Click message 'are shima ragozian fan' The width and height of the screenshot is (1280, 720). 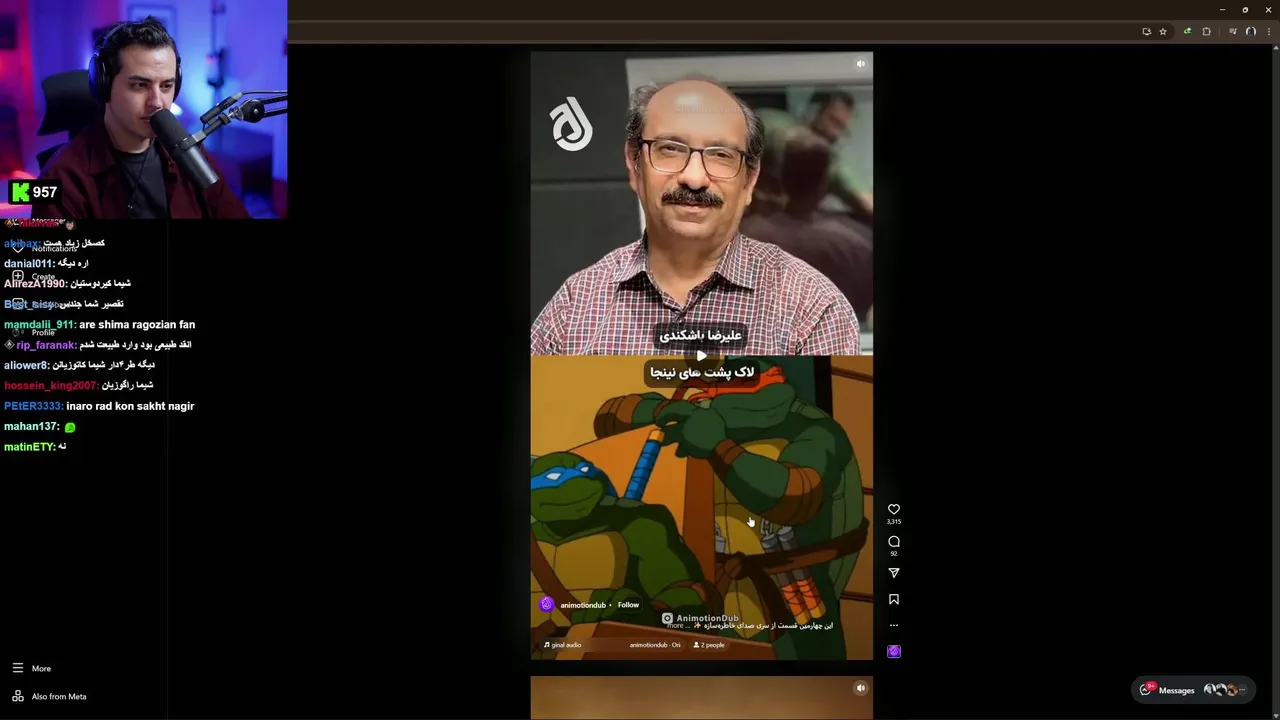(x=138, y=325)
